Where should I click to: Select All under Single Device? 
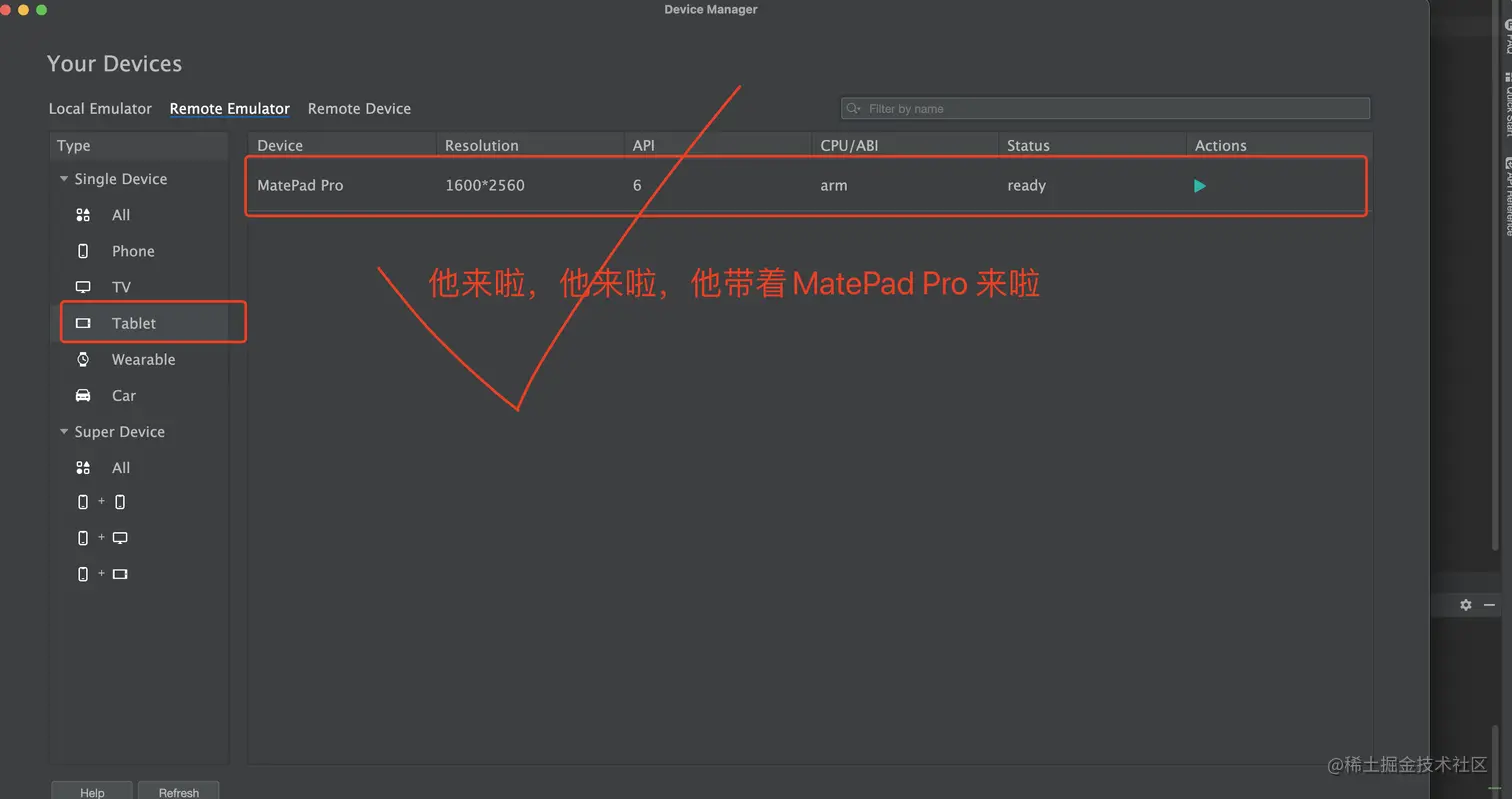coord(139,215)
